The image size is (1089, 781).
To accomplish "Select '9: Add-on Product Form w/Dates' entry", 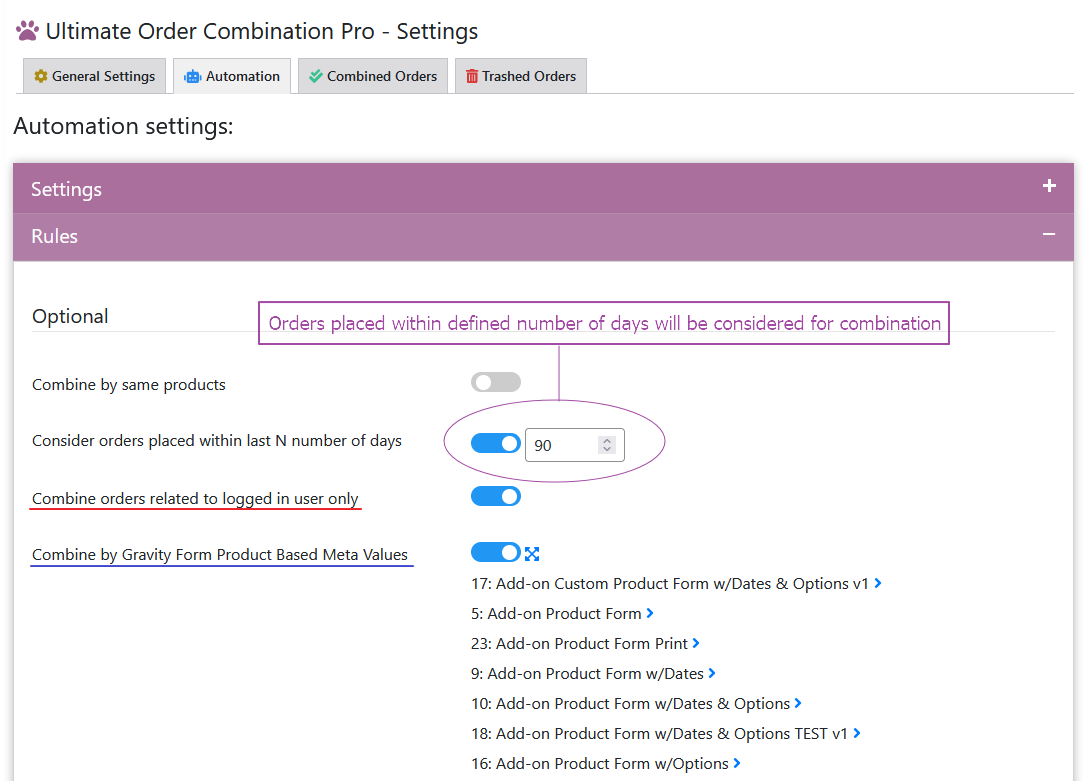I will point(587,673).
